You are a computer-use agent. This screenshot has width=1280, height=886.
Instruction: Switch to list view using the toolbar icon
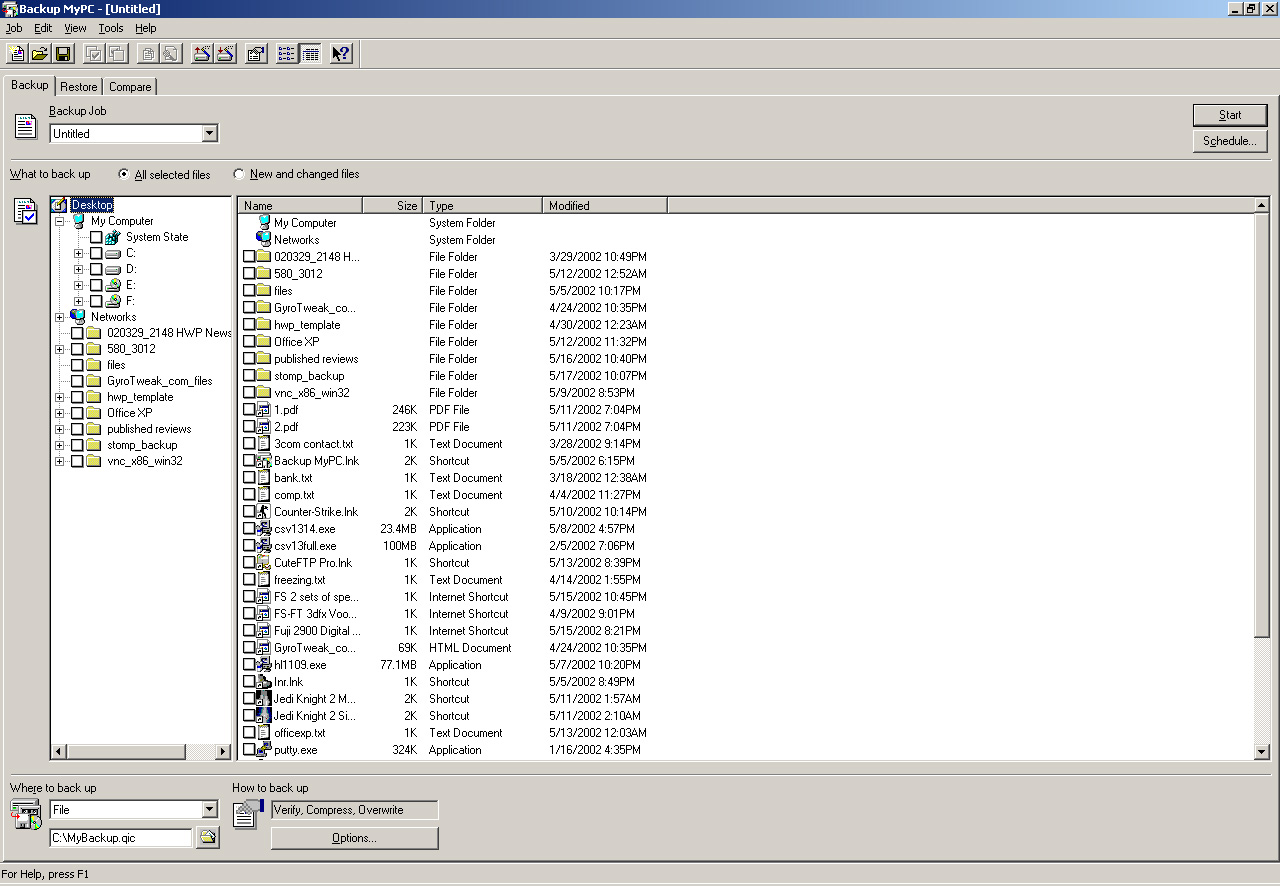(x=287, y=54)
